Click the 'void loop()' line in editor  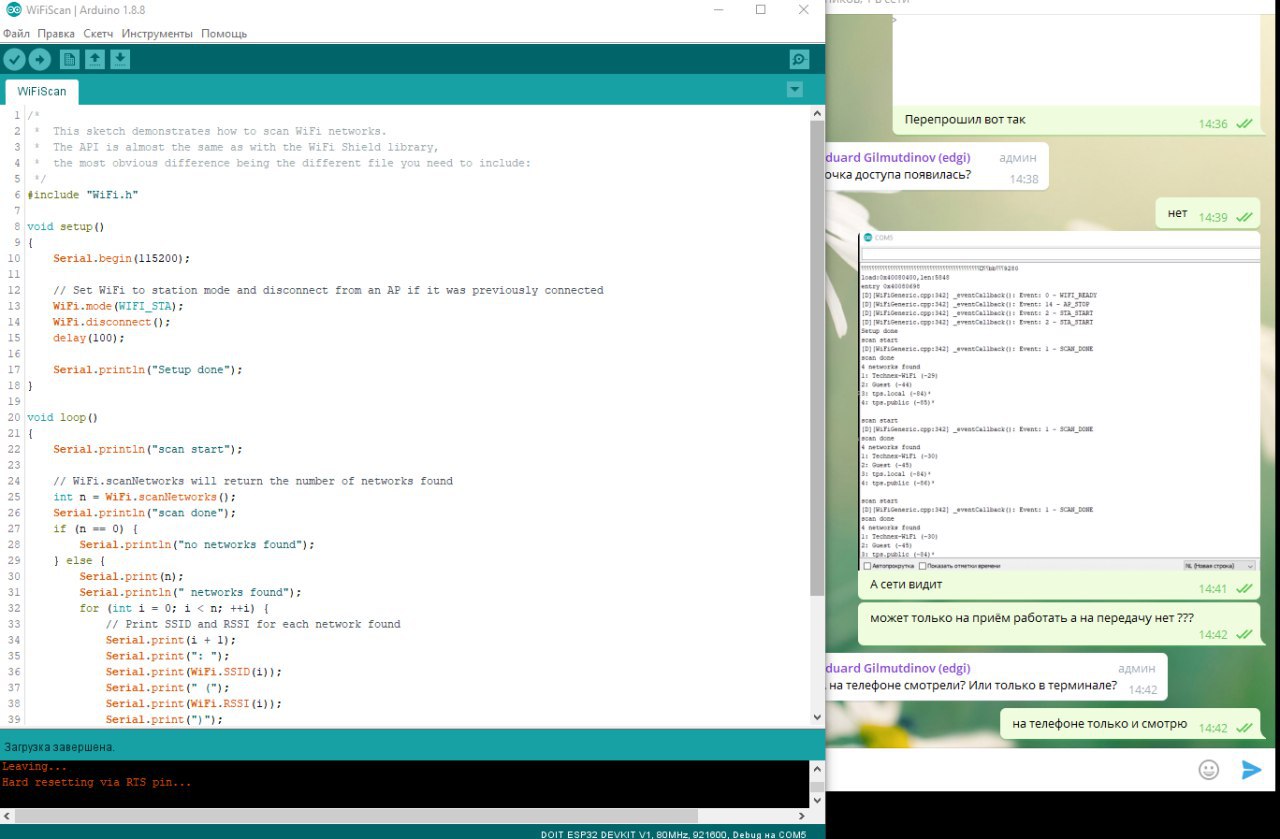tap(62, 417)
